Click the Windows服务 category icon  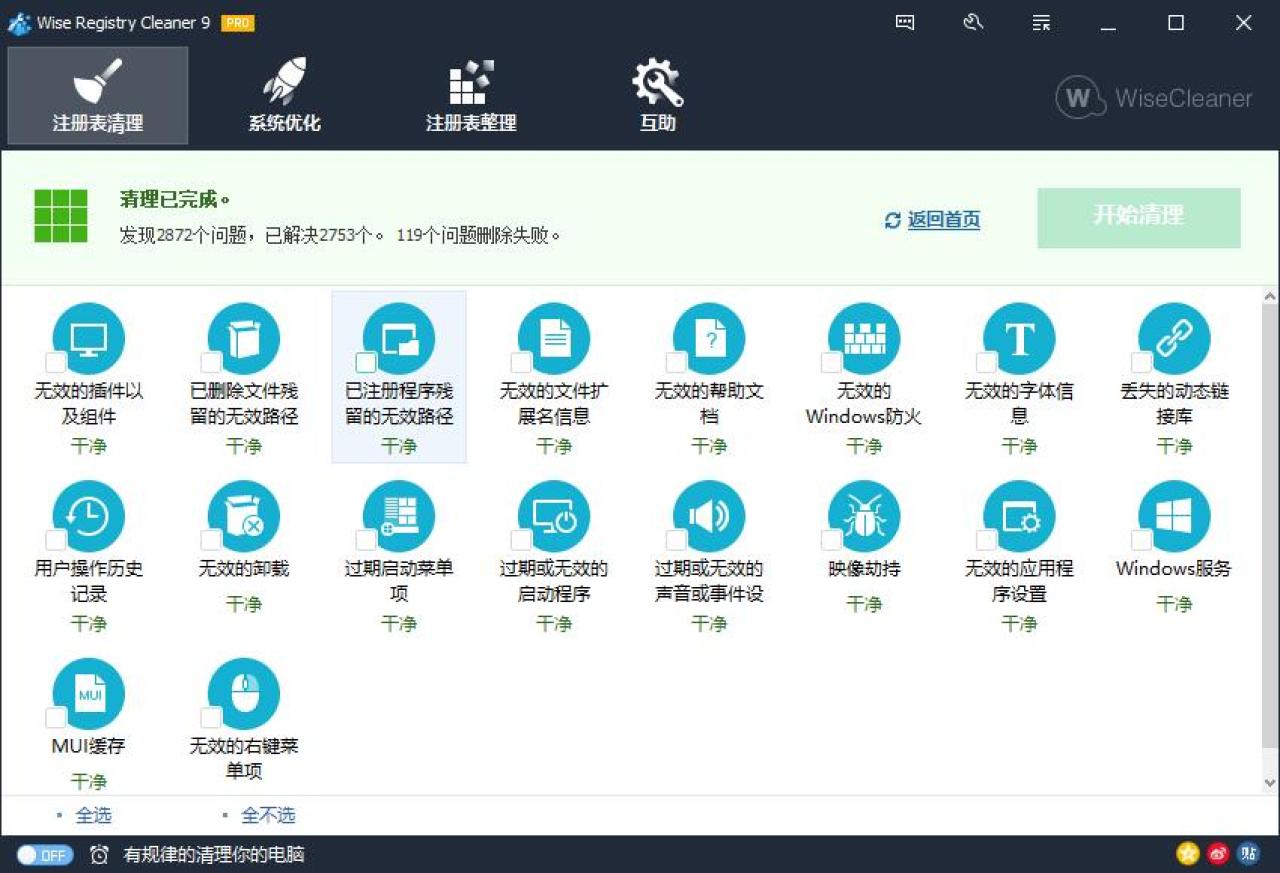(1174, 516)
